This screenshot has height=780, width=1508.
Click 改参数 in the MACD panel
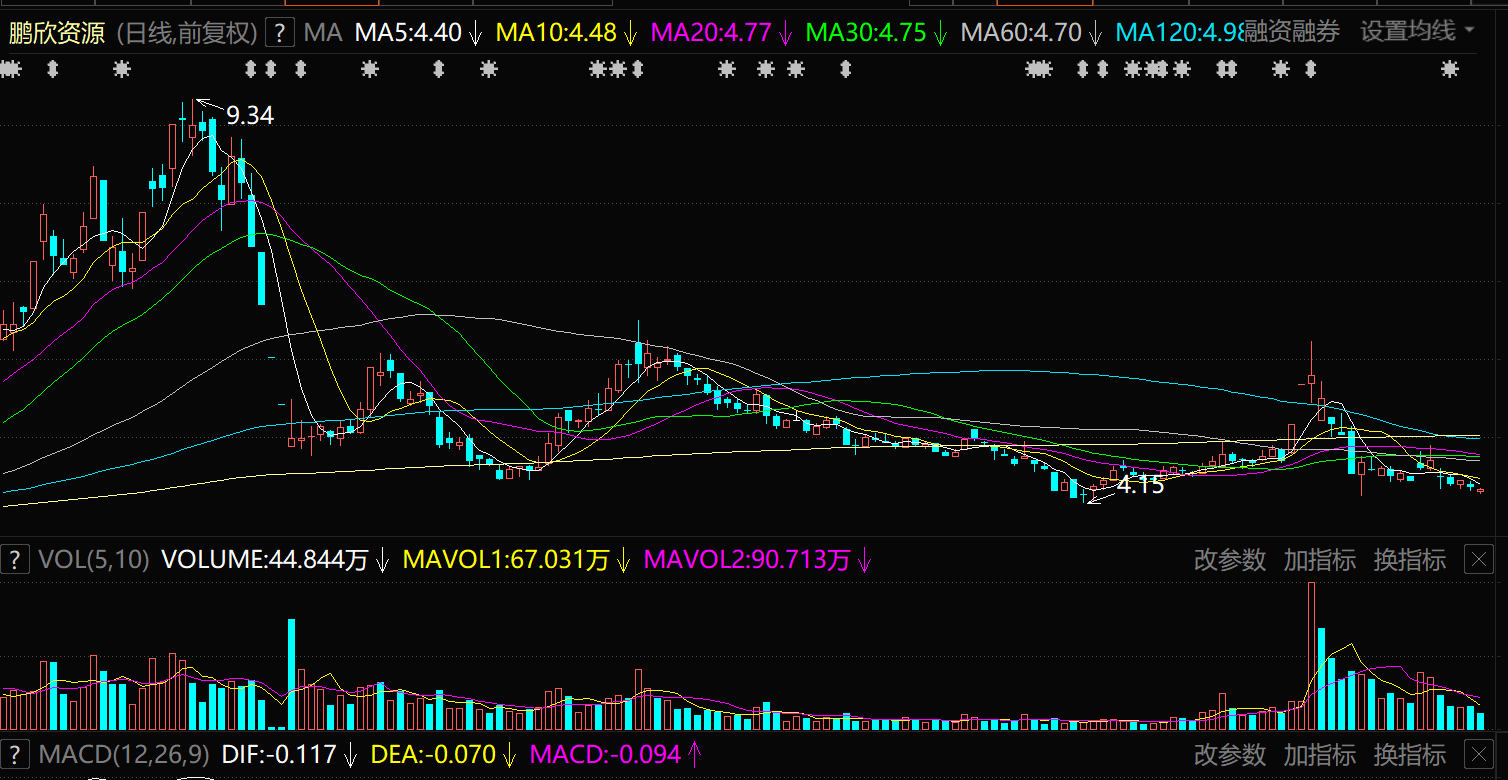point(1229,754)
